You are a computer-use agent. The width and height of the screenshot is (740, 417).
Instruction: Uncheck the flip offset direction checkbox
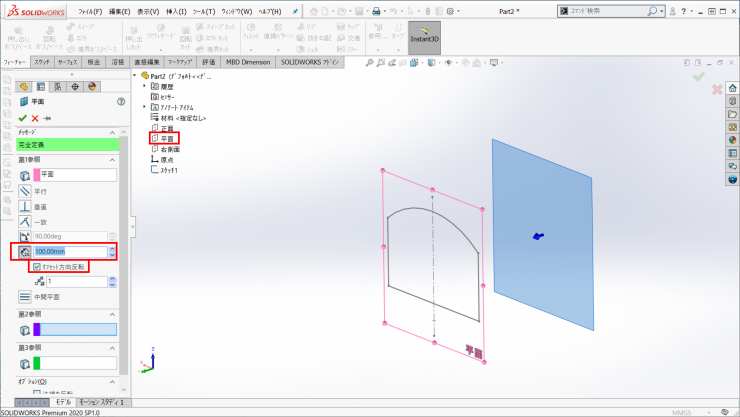tap(37, 267)
